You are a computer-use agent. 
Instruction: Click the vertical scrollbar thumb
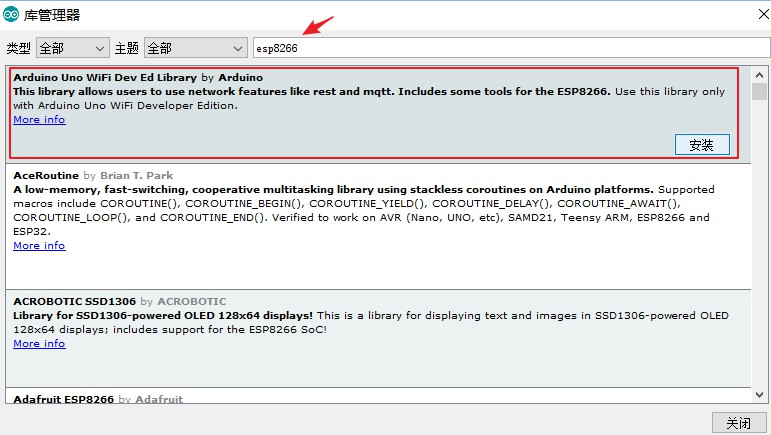click(x=759, y=91)
